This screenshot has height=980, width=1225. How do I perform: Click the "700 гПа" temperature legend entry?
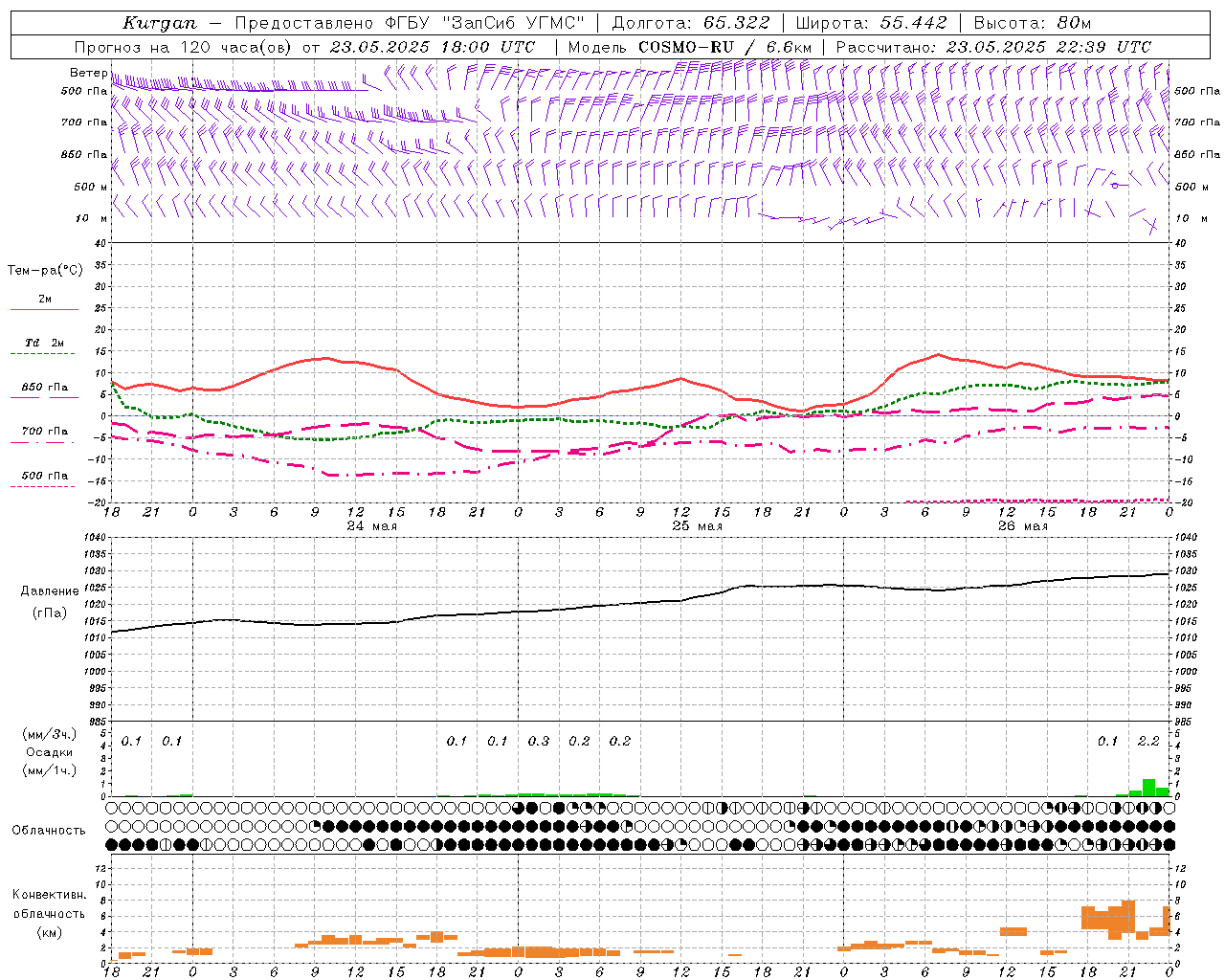click(x=45, y=432)
